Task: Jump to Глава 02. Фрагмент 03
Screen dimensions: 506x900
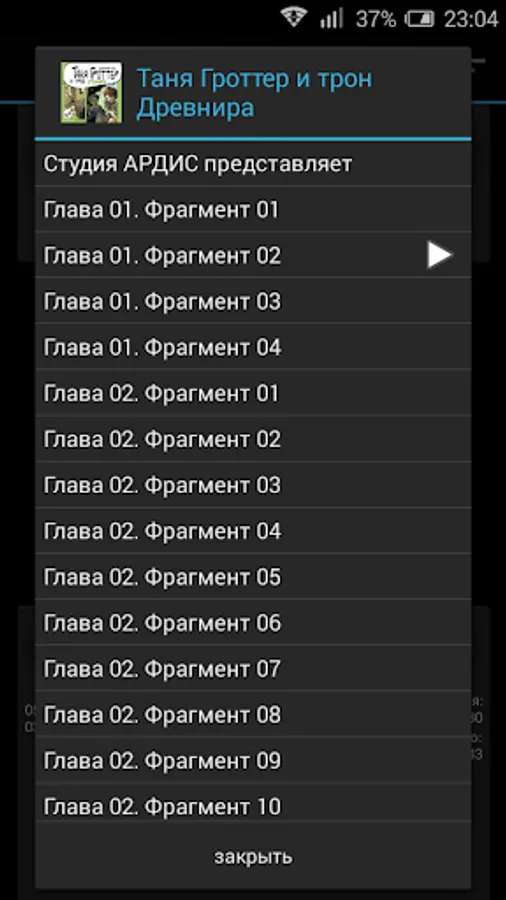Action: (x=253, y=484)
